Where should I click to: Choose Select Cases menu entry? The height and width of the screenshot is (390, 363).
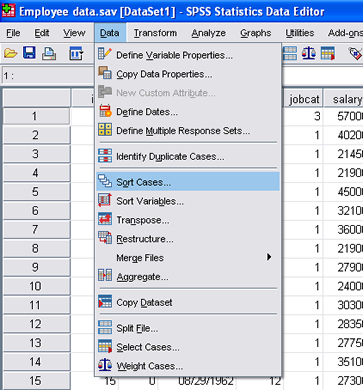(188, 347)
